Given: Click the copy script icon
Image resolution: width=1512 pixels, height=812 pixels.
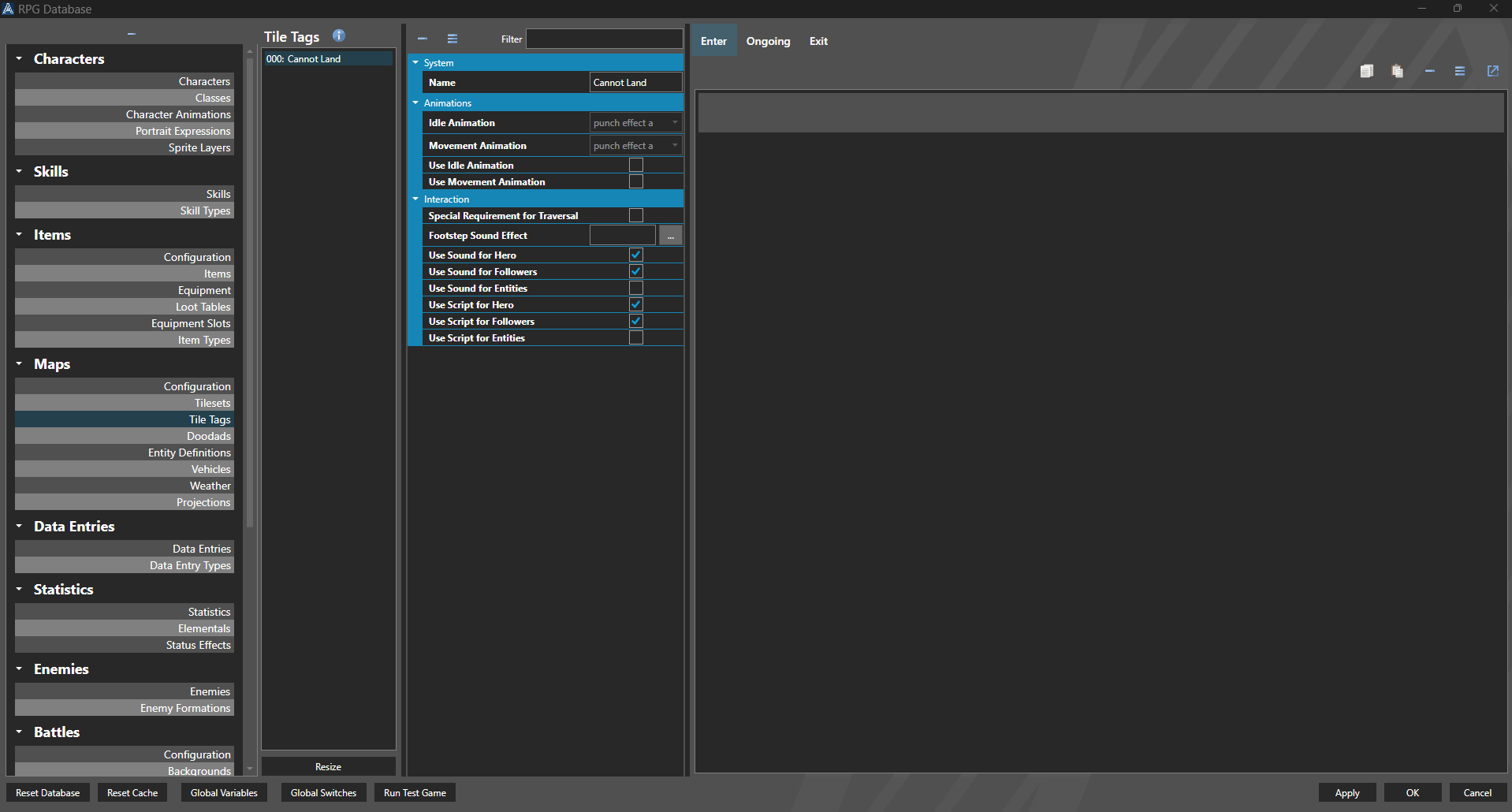Looking at the screenshot, I should [x=1367, y=71].
